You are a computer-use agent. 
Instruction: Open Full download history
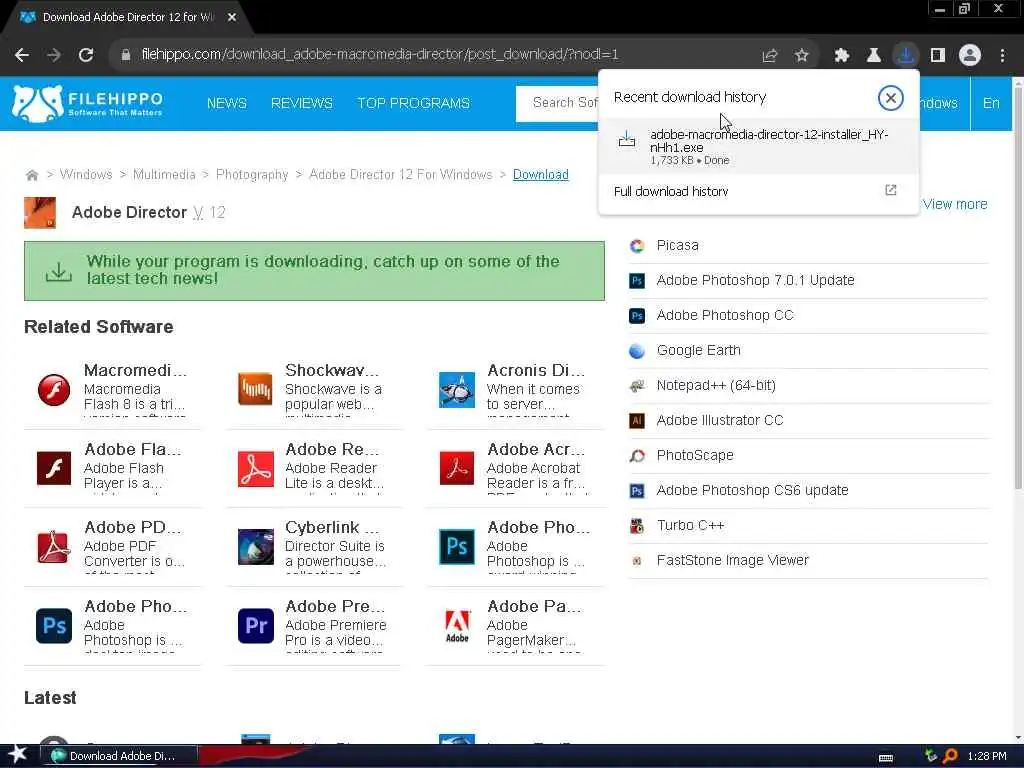[758, 191]
